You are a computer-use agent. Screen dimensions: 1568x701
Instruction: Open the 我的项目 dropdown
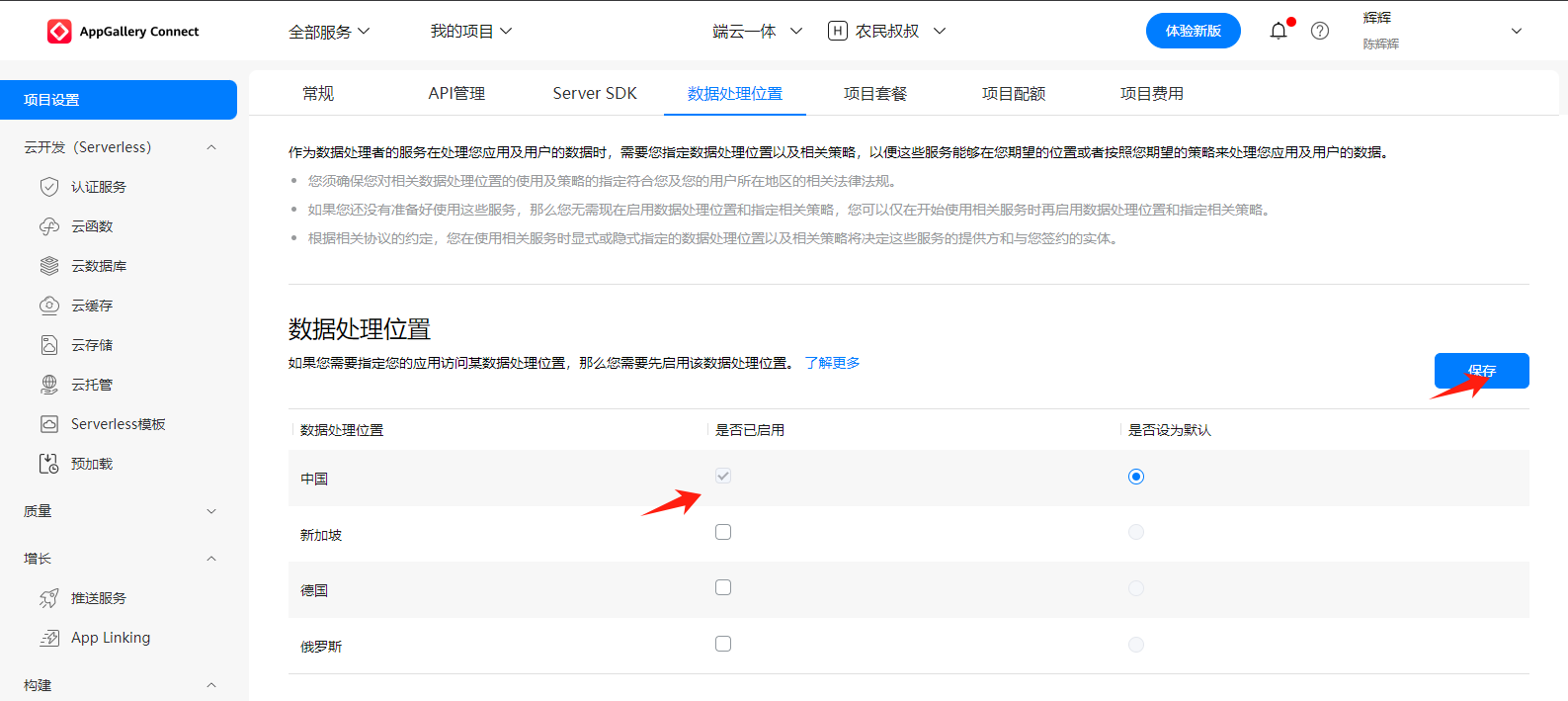471,32
